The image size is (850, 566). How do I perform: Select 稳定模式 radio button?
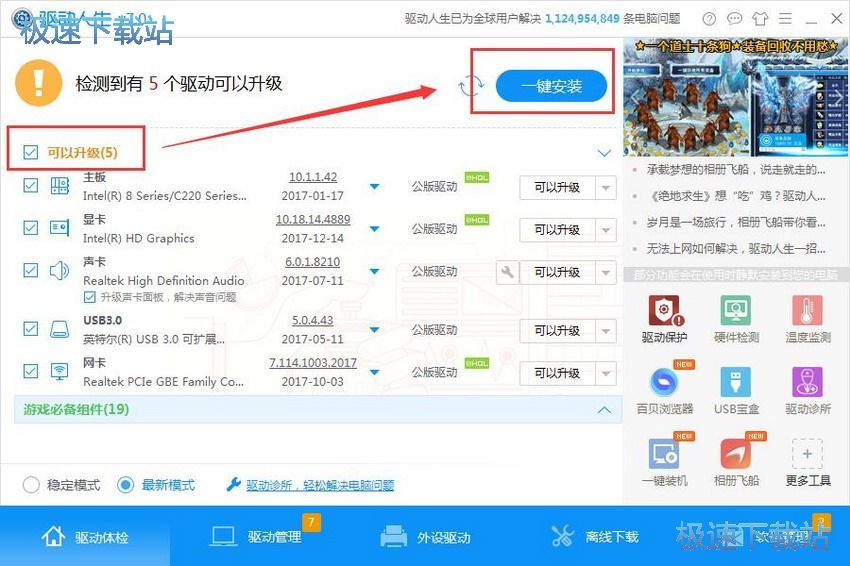31,485
